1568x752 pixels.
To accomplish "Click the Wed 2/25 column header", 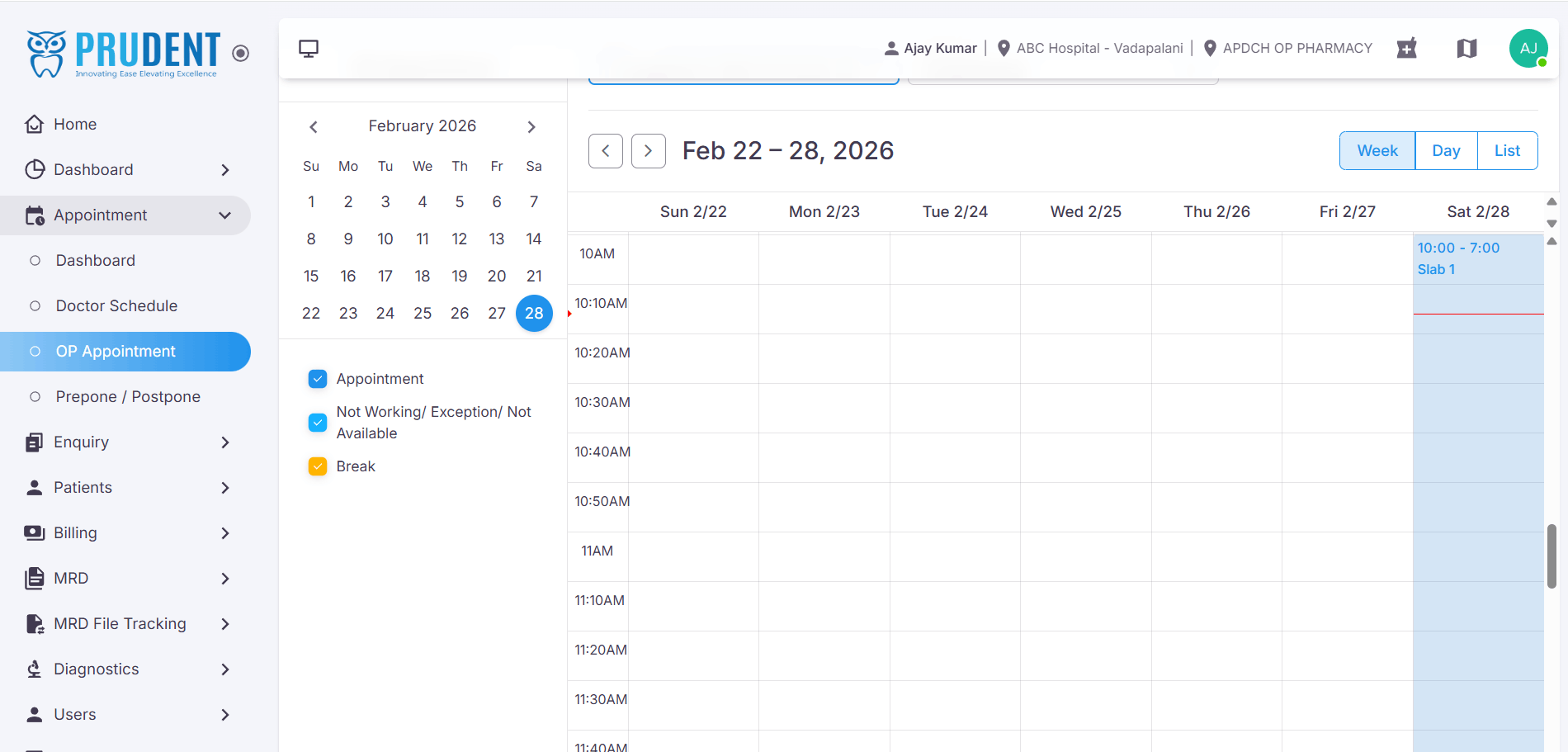I will pos(1086,212).
